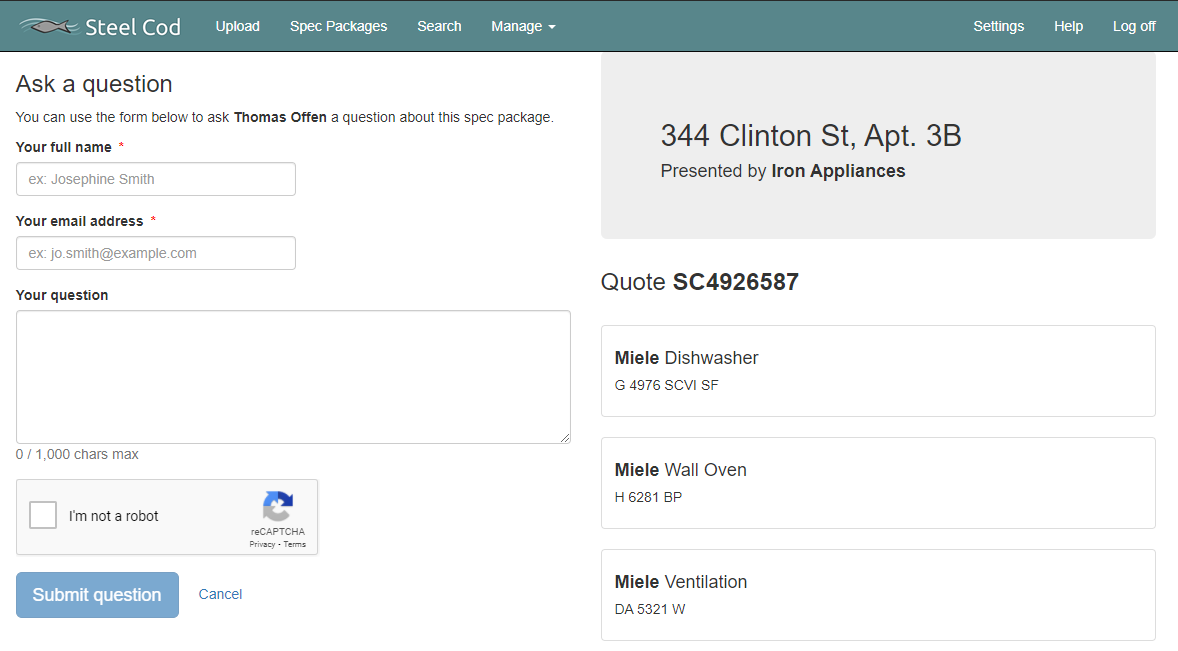Open the Help page

(x=1068, y=26)
